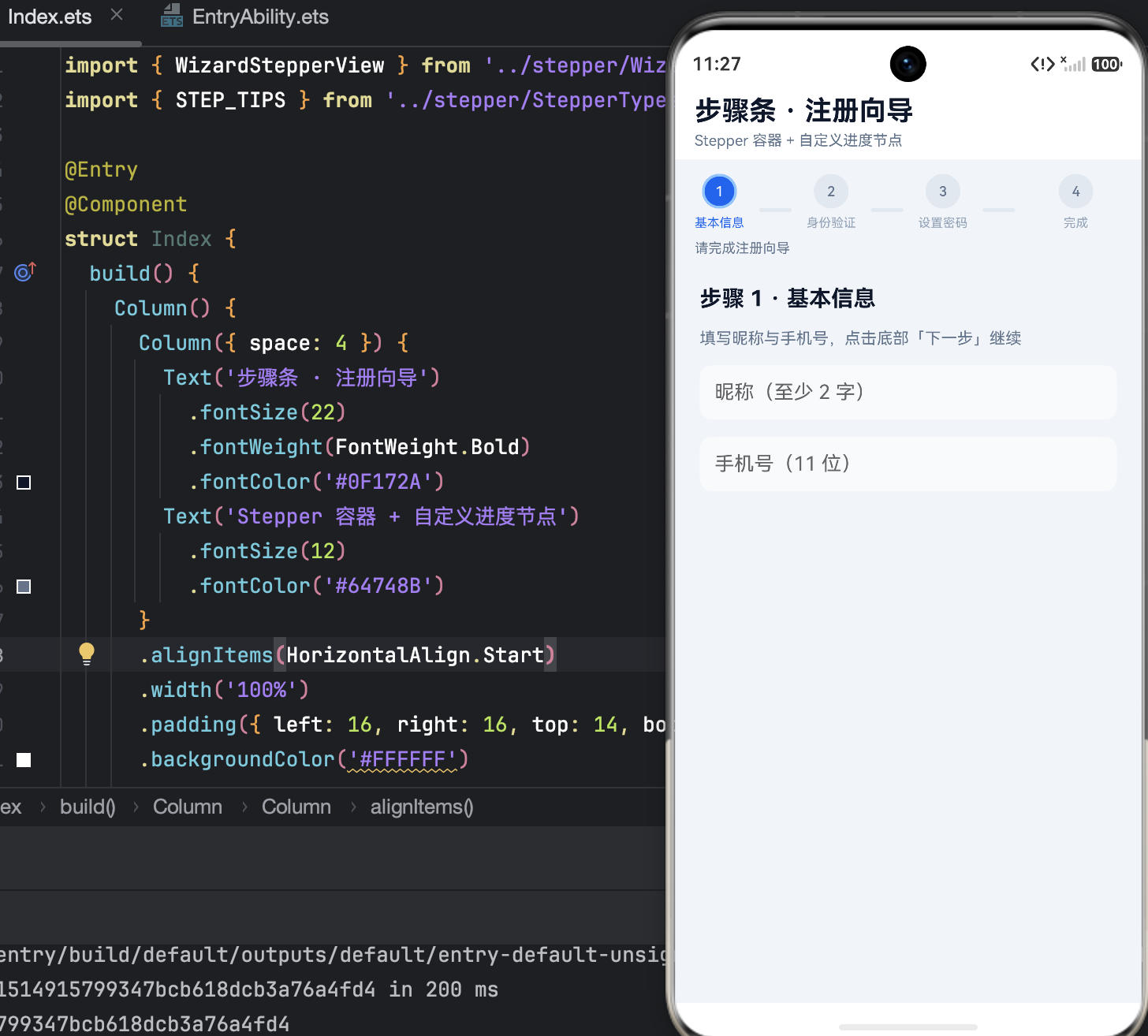Click the 步骤条 · 注册向导 title in preview

[803, 110]
